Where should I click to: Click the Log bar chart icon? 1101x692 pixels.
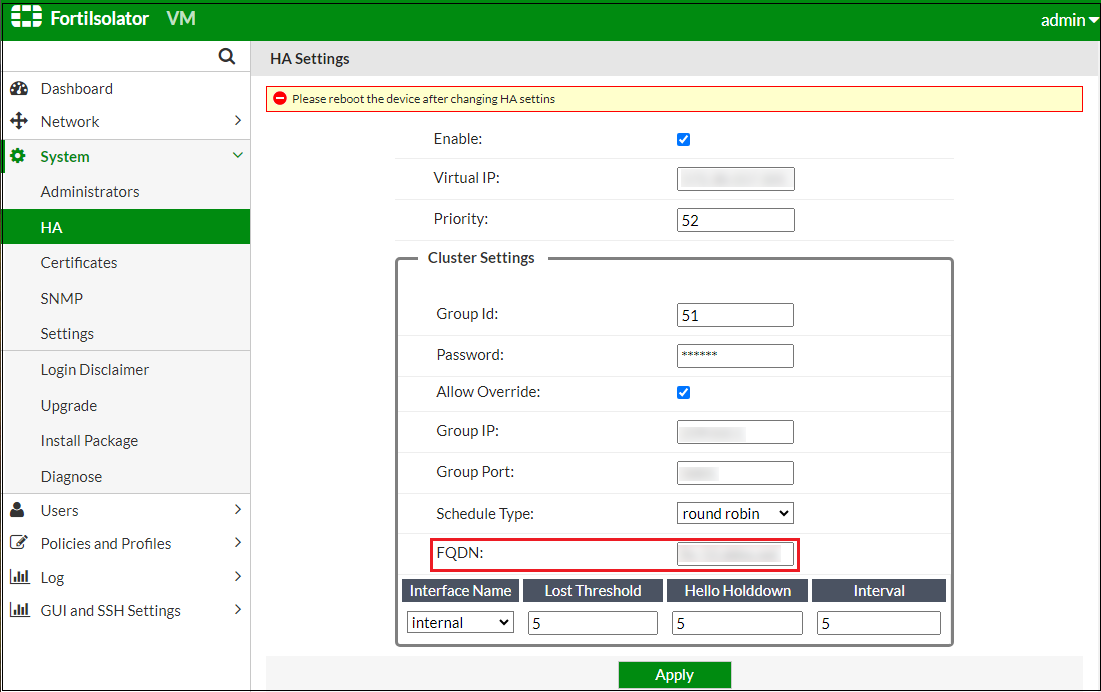click(x=18, y=577)
